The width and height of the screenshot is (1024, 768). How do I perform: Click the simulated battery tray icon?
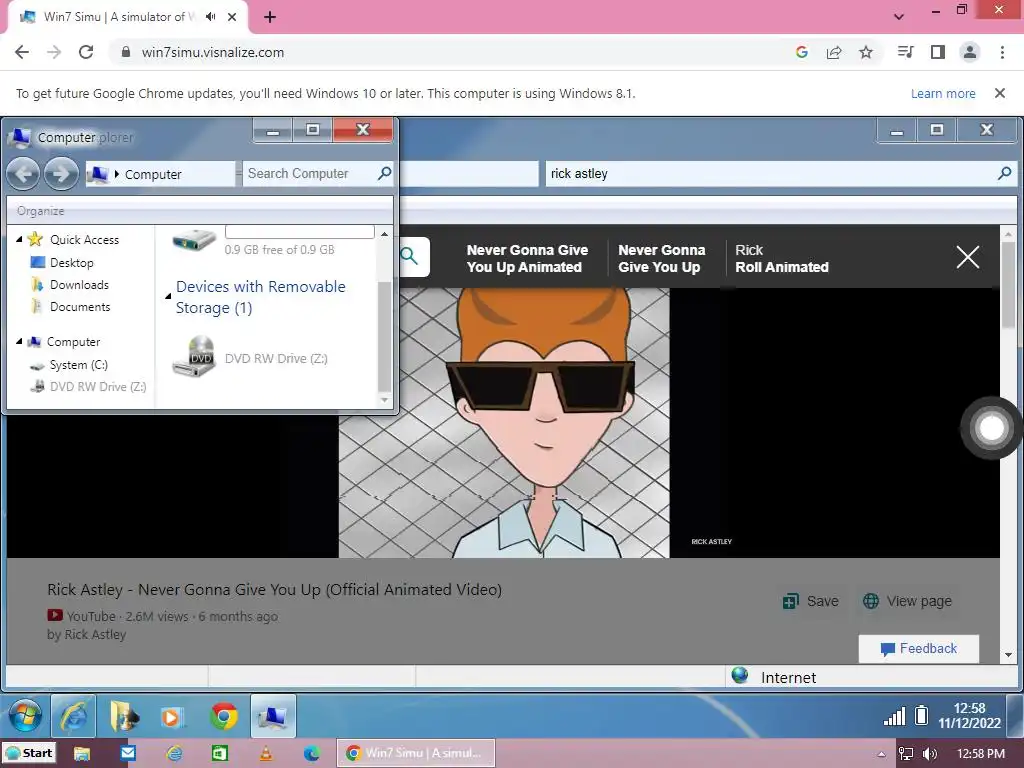[x=921, y=716]
